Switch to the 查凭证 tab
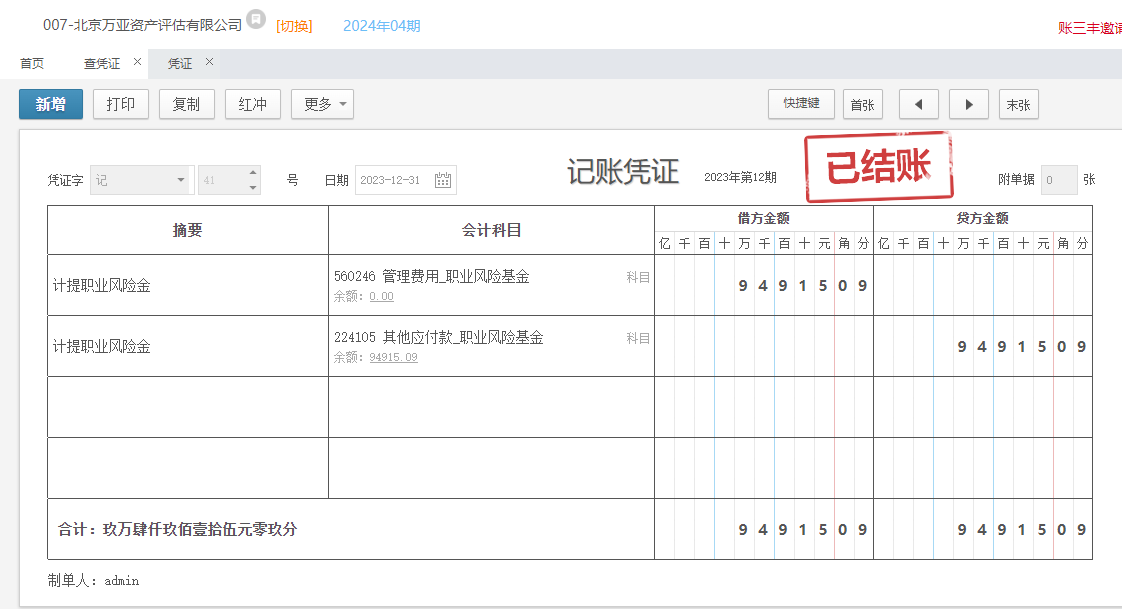The height and width of the screenshot is (609, 1122). (101, 64)
